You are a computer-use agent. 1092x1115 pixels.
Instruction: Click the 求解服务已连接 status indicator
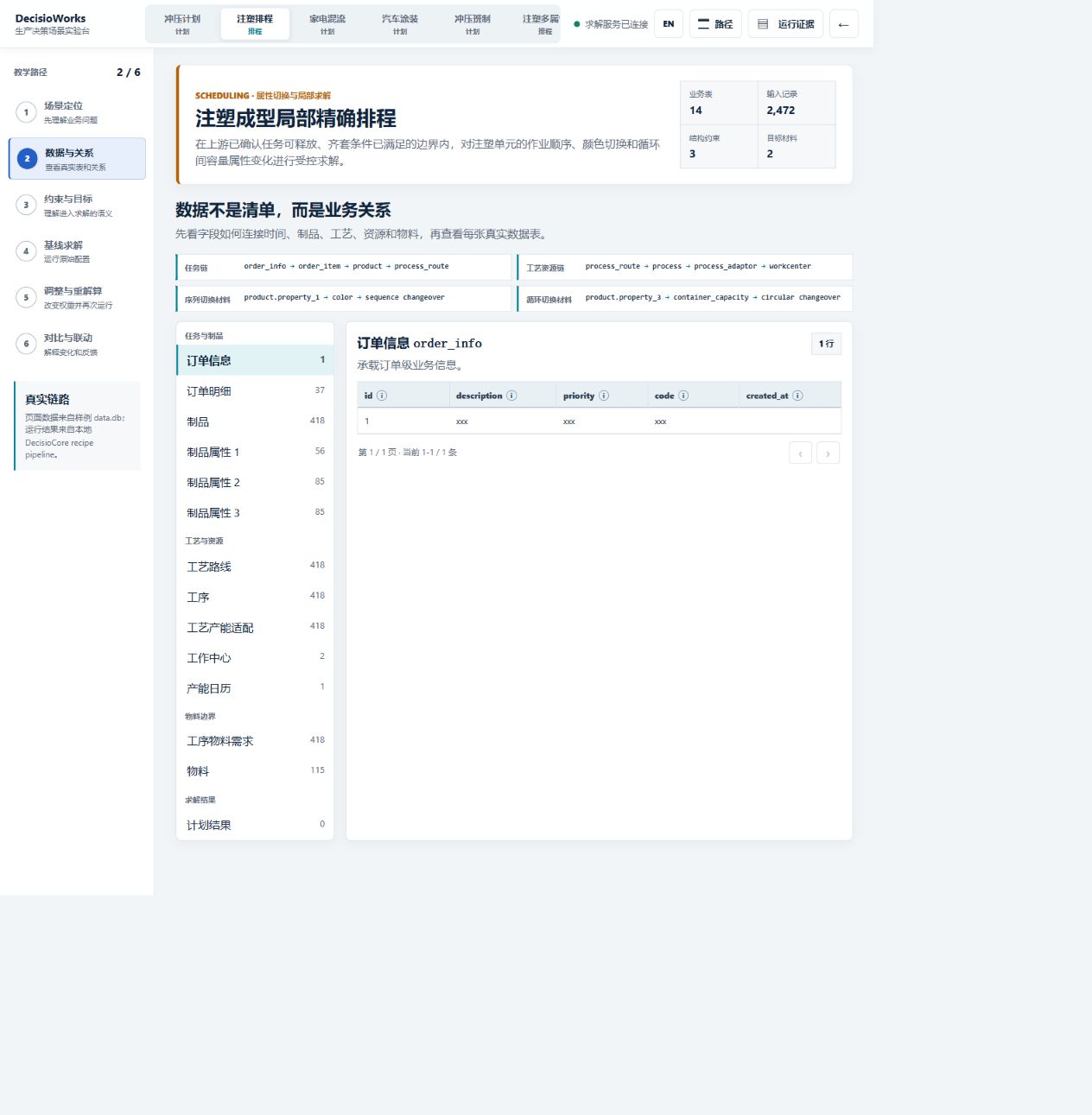click(x=611, y=24)
